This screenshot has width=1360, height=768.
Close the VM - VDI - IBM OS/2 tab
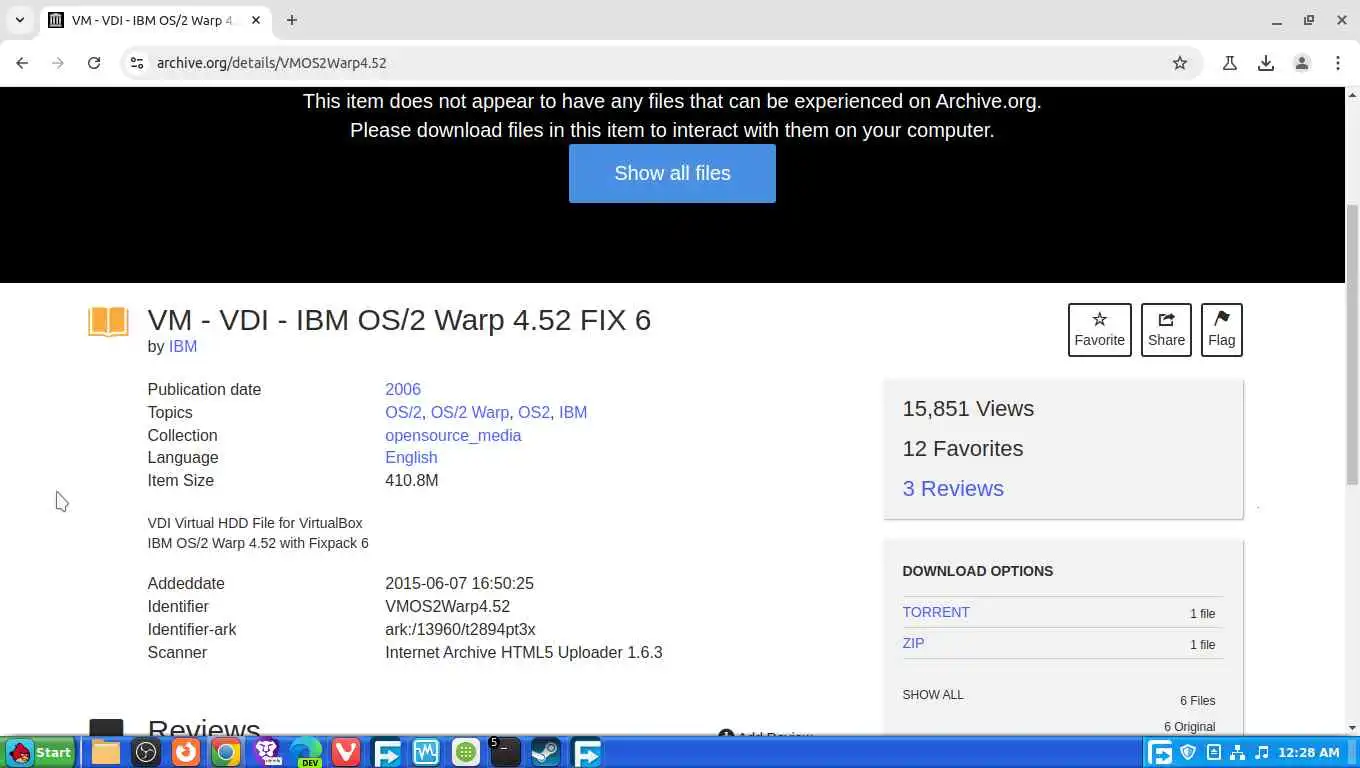point(256,20)
